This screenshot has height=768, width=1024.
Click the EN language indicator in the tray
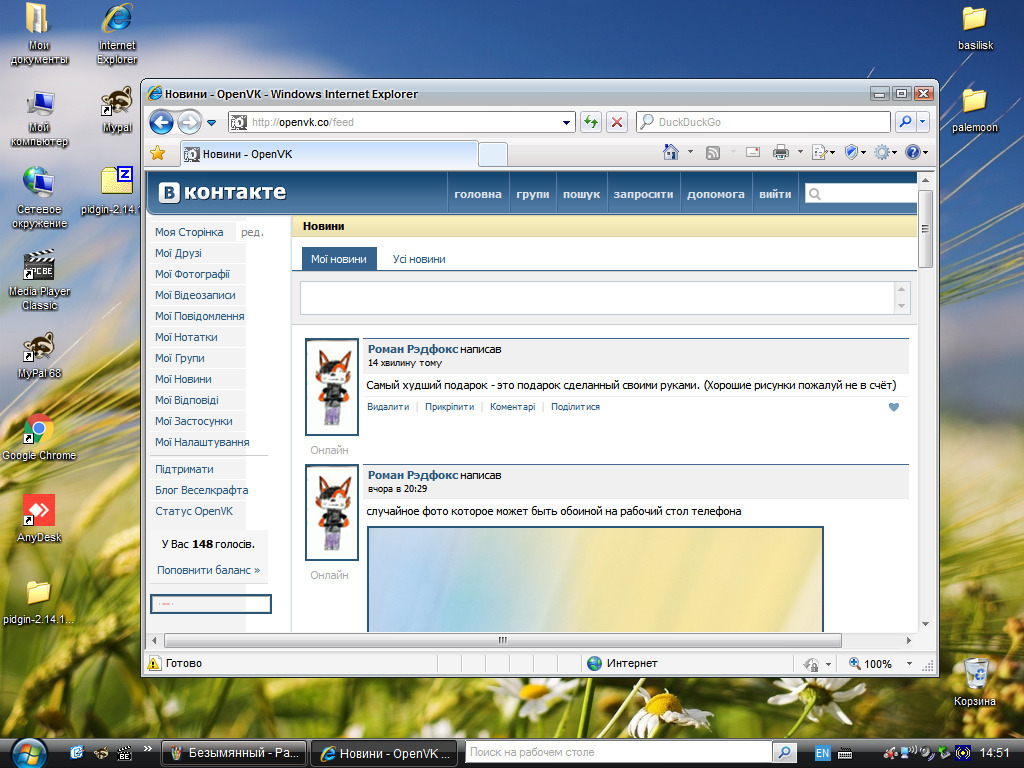click(x=822, y=753)
